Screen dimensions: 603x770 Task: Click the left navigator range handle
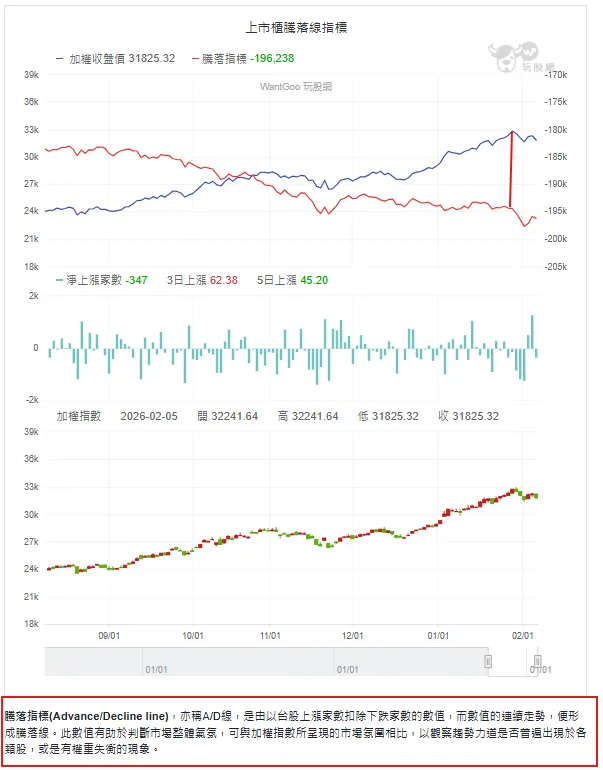(x=488, y=661)
